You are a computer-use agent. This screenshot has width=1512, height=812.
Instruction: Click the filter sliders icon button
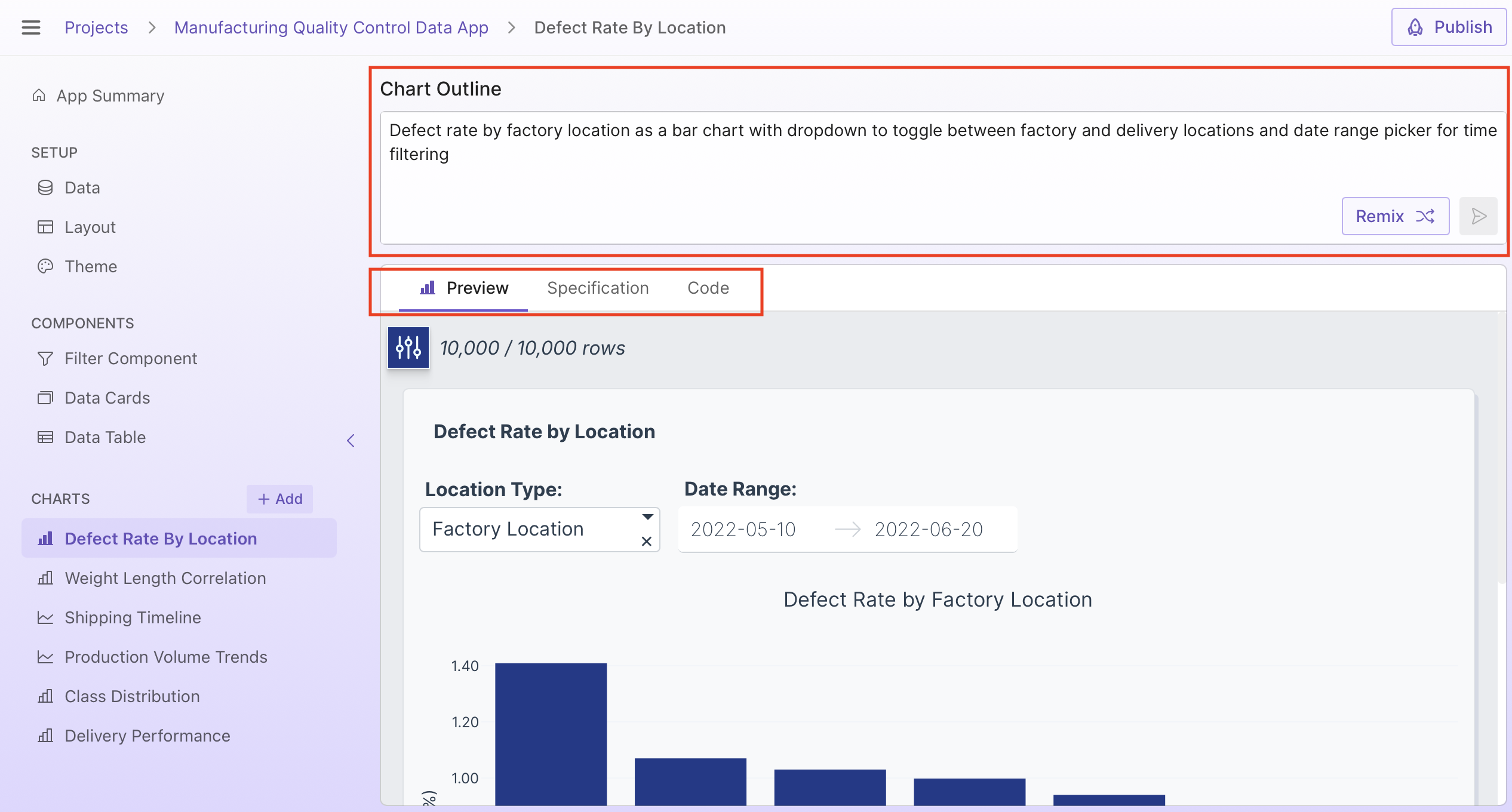(408, 347)
